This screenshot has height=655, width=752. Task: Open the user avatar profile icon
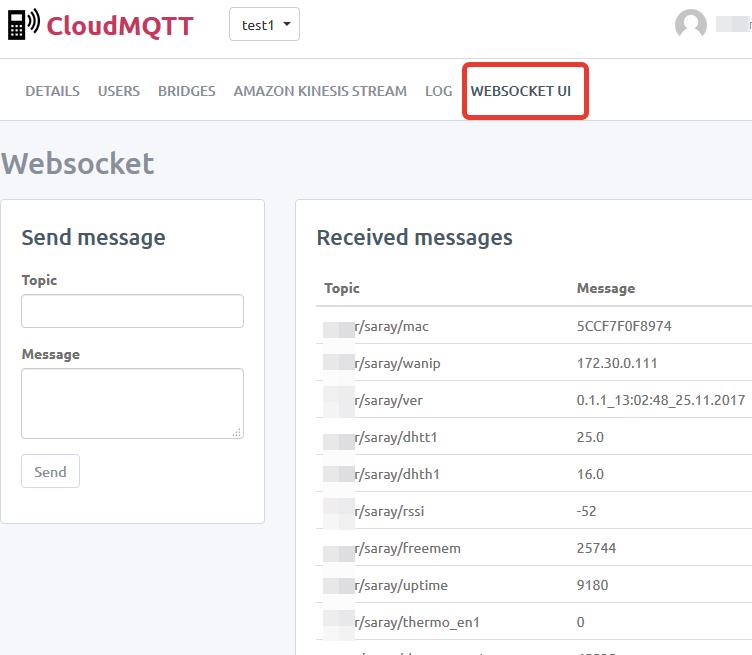click(x=691, y=25)
